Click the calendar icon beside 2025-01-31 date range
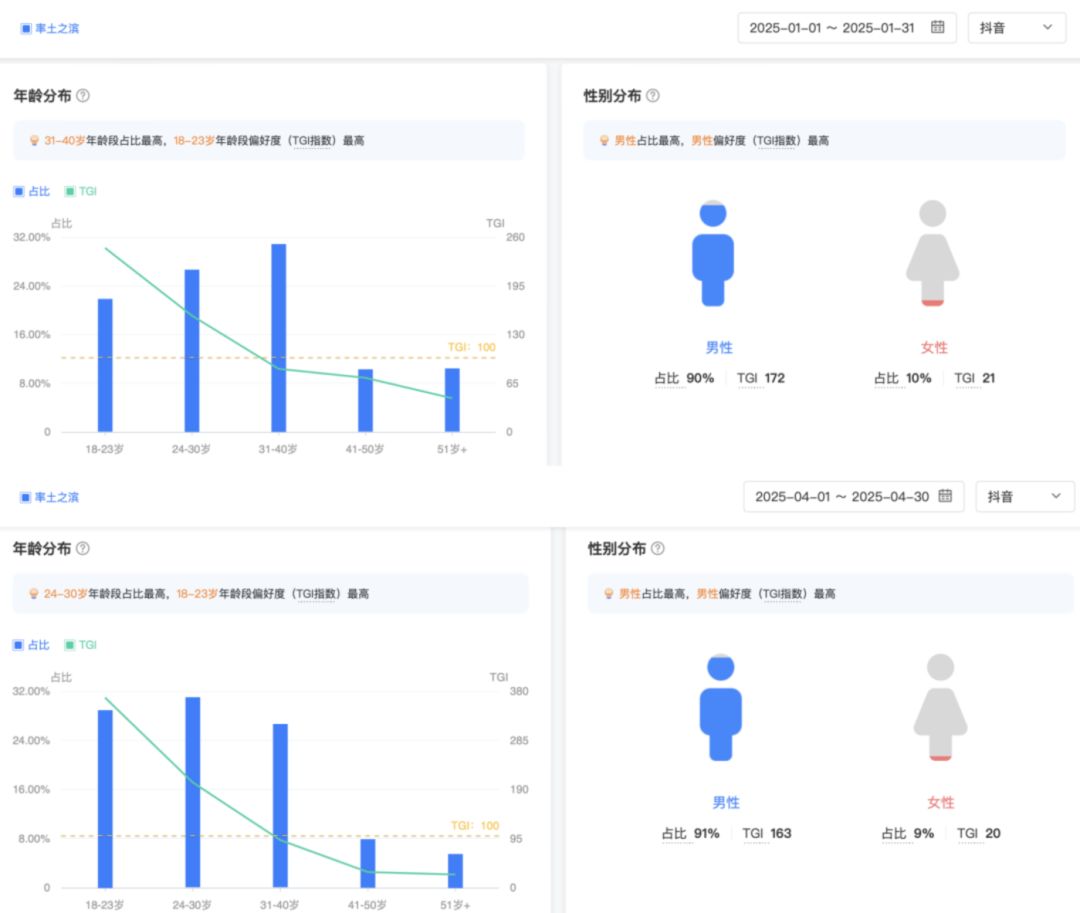 [x=937, y=27]
